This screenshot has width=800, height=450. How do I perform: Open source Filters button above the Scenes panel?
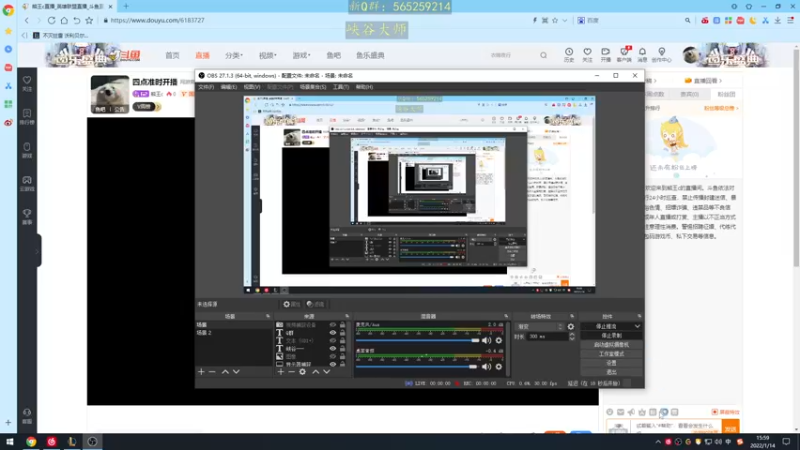316,304
